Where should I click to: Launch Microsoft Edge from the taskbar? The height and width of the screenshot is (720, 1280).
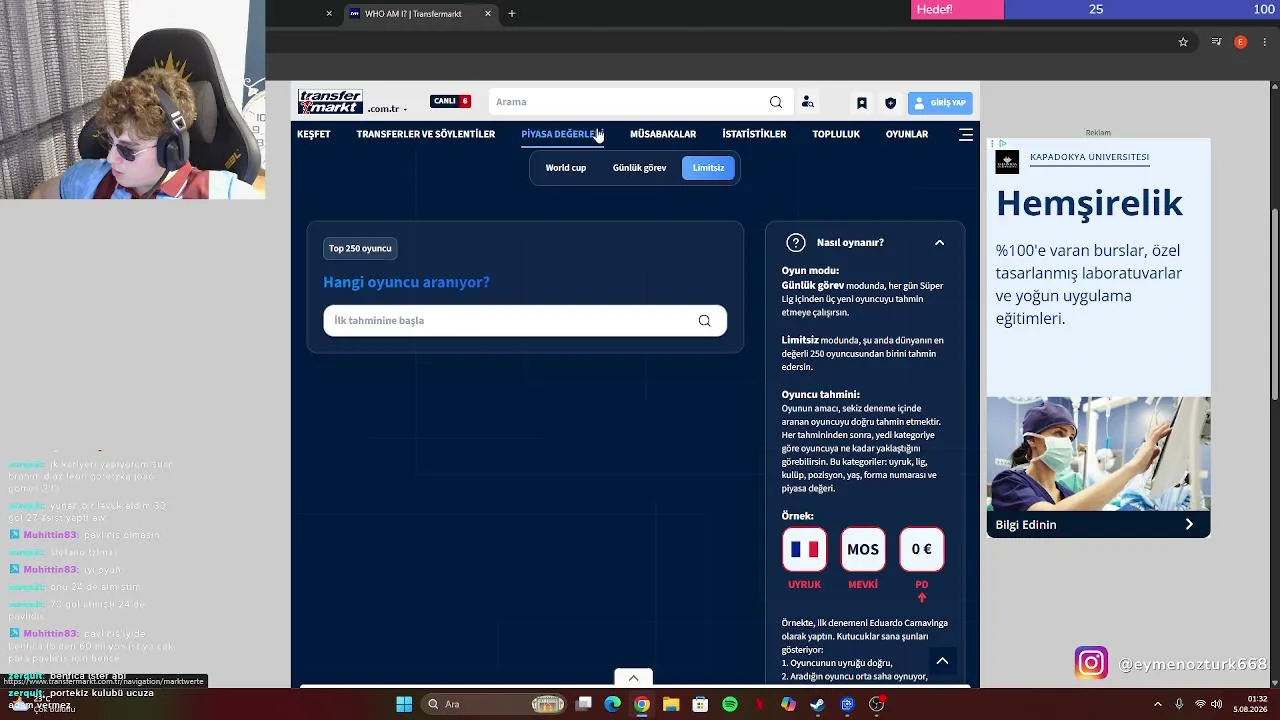[x=613, y=704]
